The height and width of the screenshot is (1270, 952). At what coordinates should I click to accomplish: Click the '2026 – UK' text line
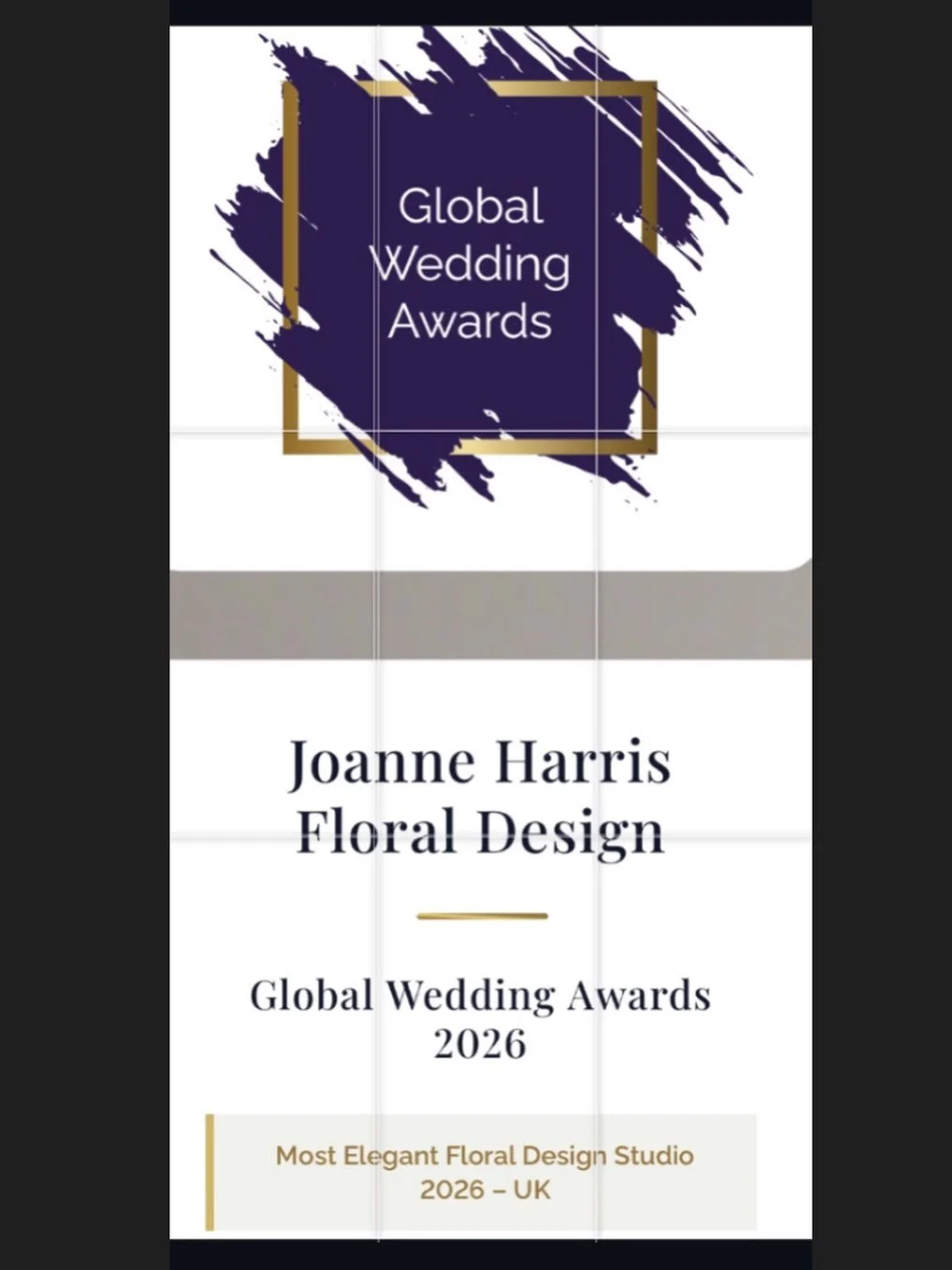click(x=483, y=1190)
